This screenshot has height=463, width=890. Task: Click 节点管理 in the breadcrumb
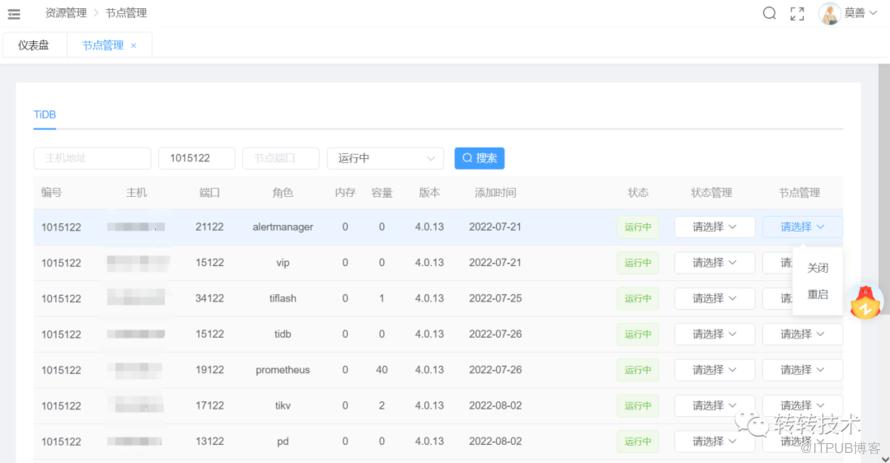pos(126,13)
